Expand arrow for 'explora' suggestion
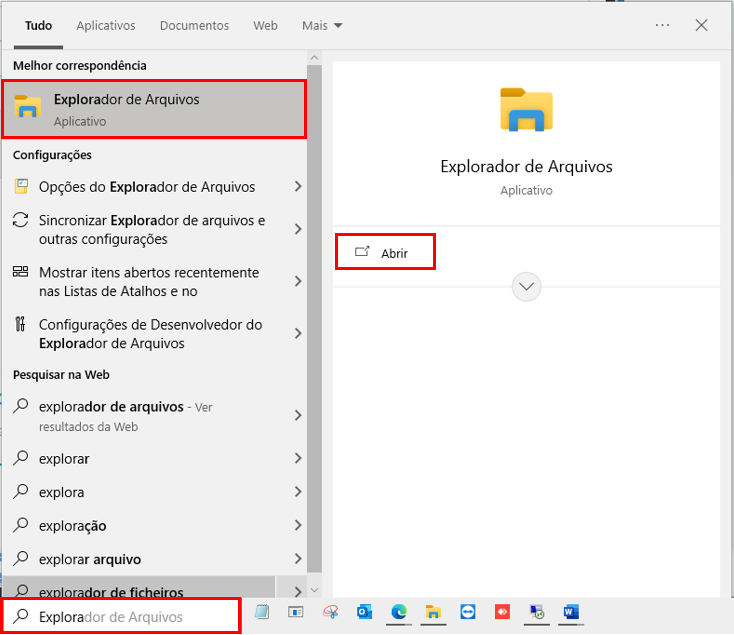The height and width of the screenshot is (635, 734). click(298, 491)
